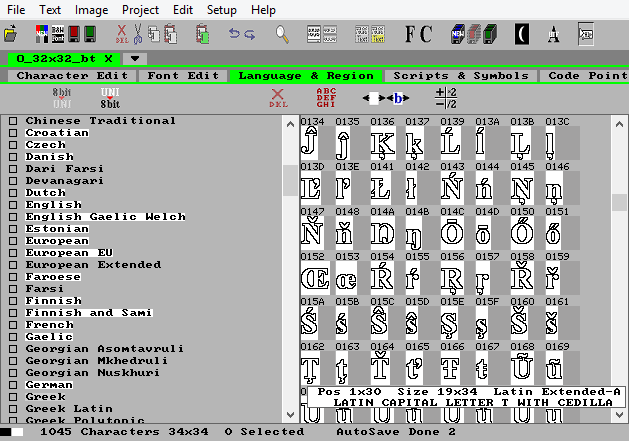Convert UNI to 8bit encoding
Image resolution: width=629 pixels, height=441 pixels.
[x=110, y=98]
